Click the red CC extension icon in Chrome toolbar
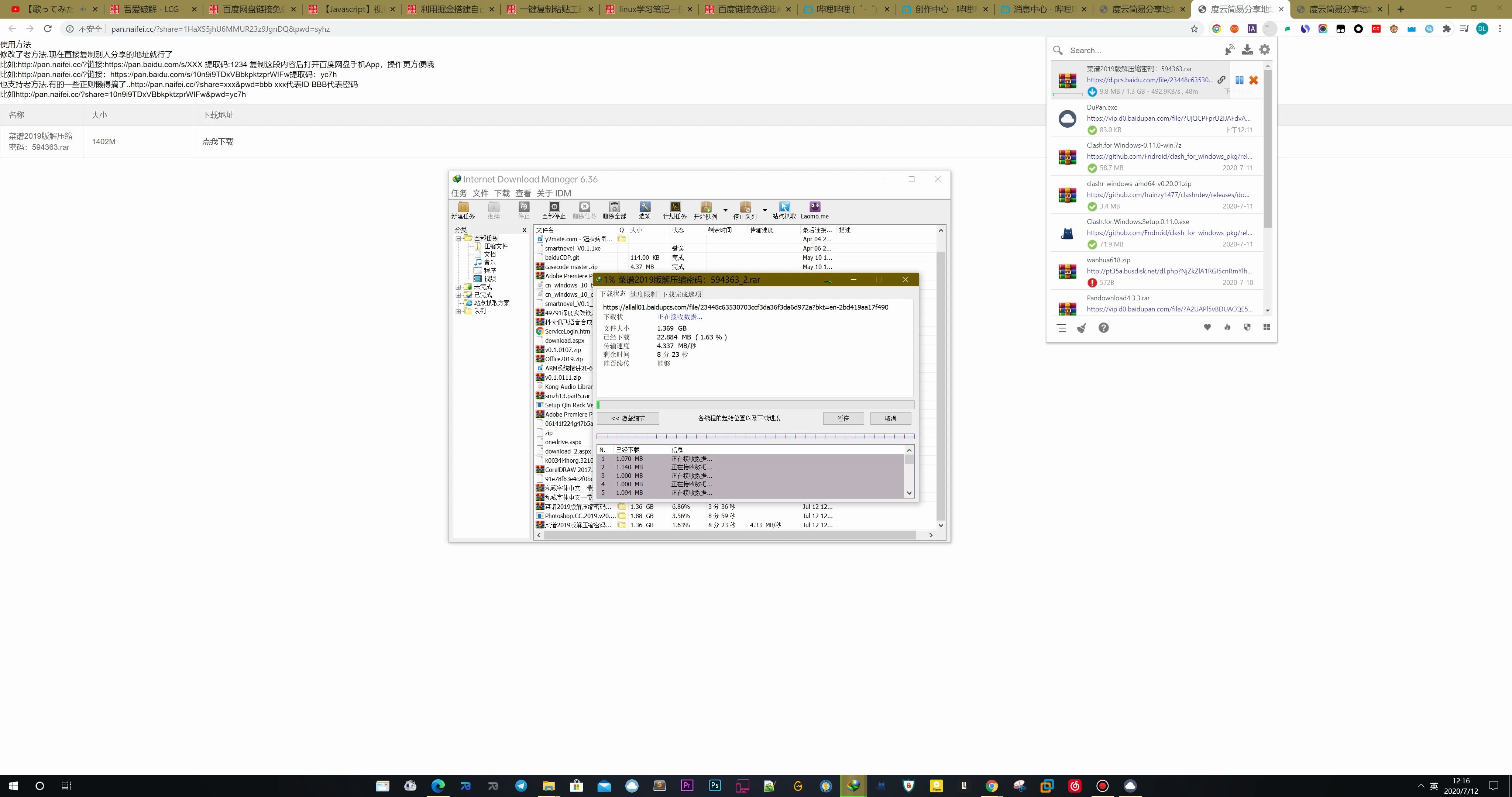 pos(1376,28)
